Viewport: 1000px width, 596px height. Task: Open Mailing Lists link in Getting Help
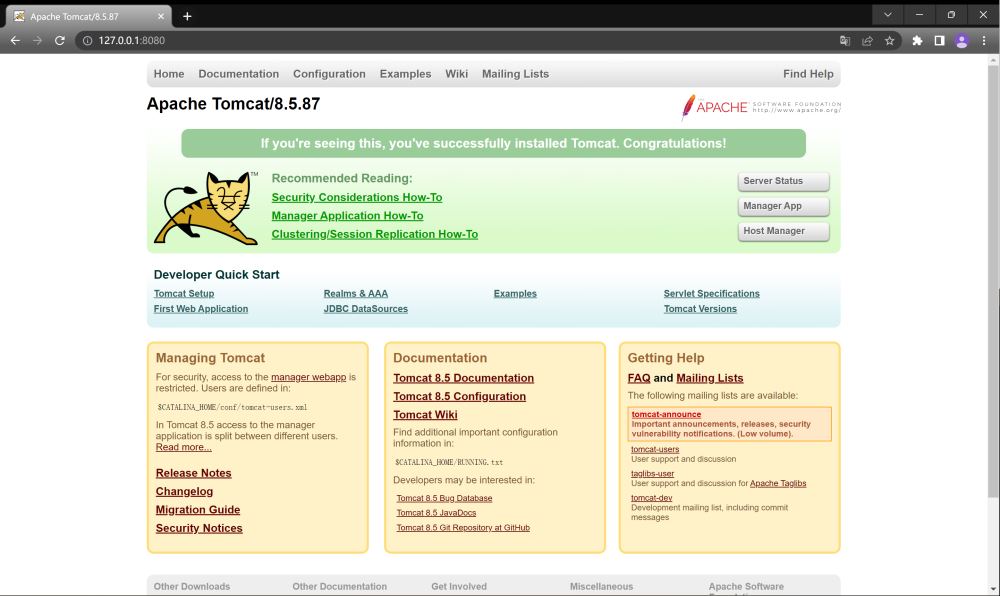pyautogui.click(x=710, y=378)
